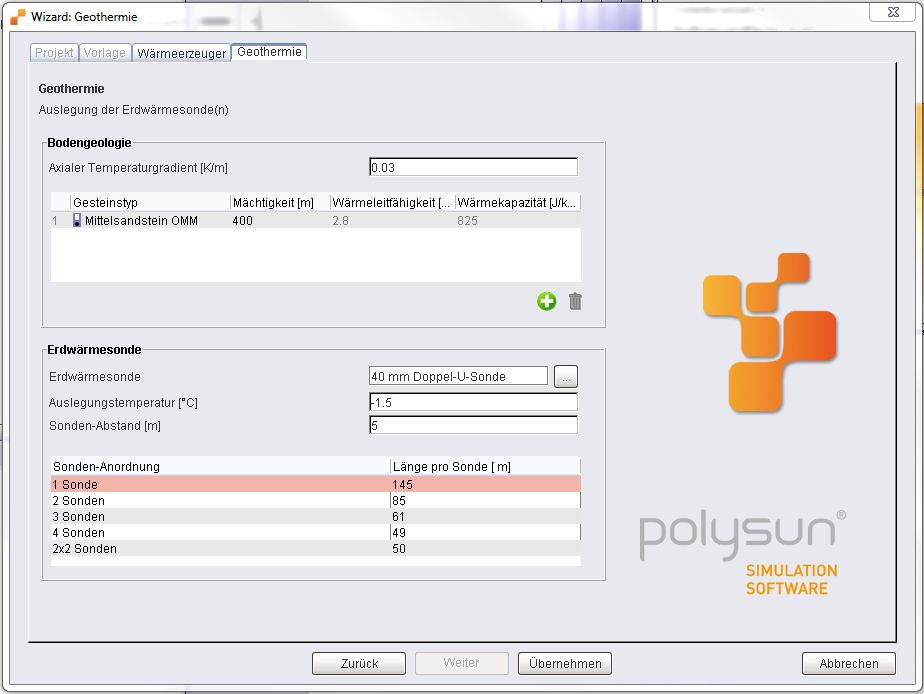Click the Wärmeleitfähigkeit value 2.8
The width and height of the screenshot is (924, 694).
(x=341, y=220)
